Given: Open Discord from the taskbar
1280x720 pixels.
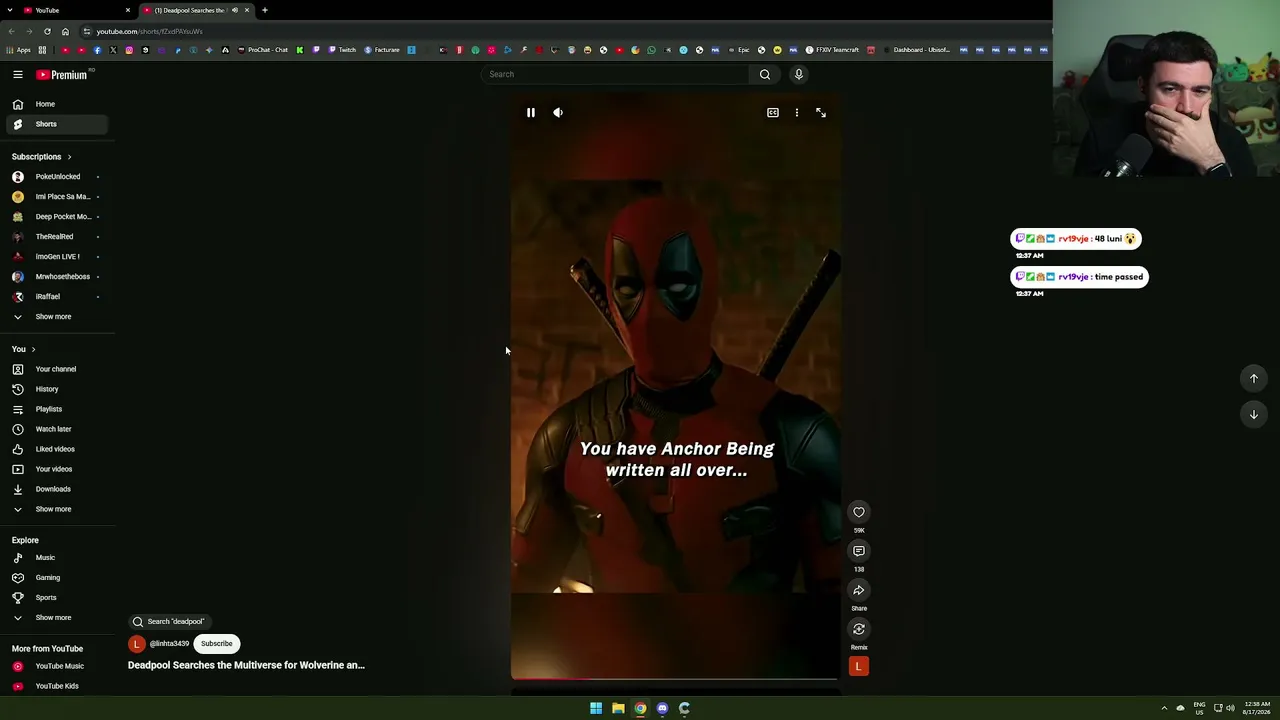Looking at the screenshot, I should [x=662, y=708].
